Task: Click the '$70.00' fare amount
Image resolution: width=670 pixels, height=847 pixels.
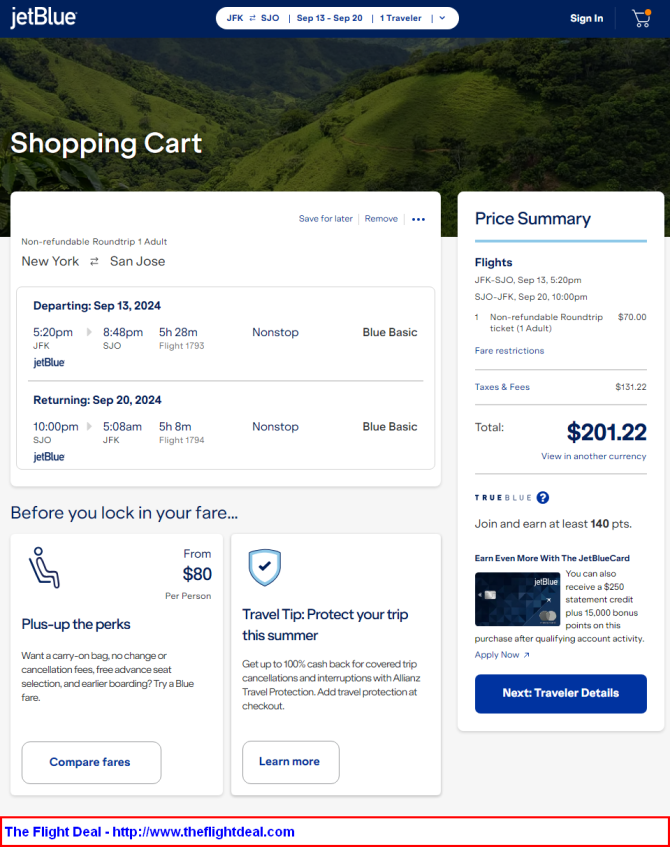Action: pyautogui.click(x=632, y=317)
